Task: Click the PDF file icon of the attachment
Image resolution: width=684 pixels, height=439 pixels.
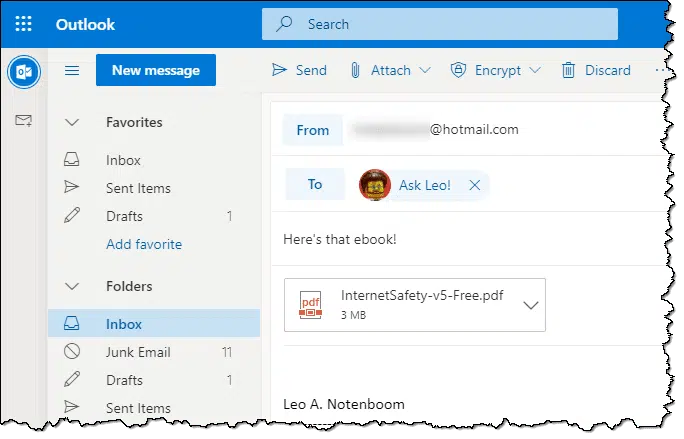Action: [x=311, y=305]
